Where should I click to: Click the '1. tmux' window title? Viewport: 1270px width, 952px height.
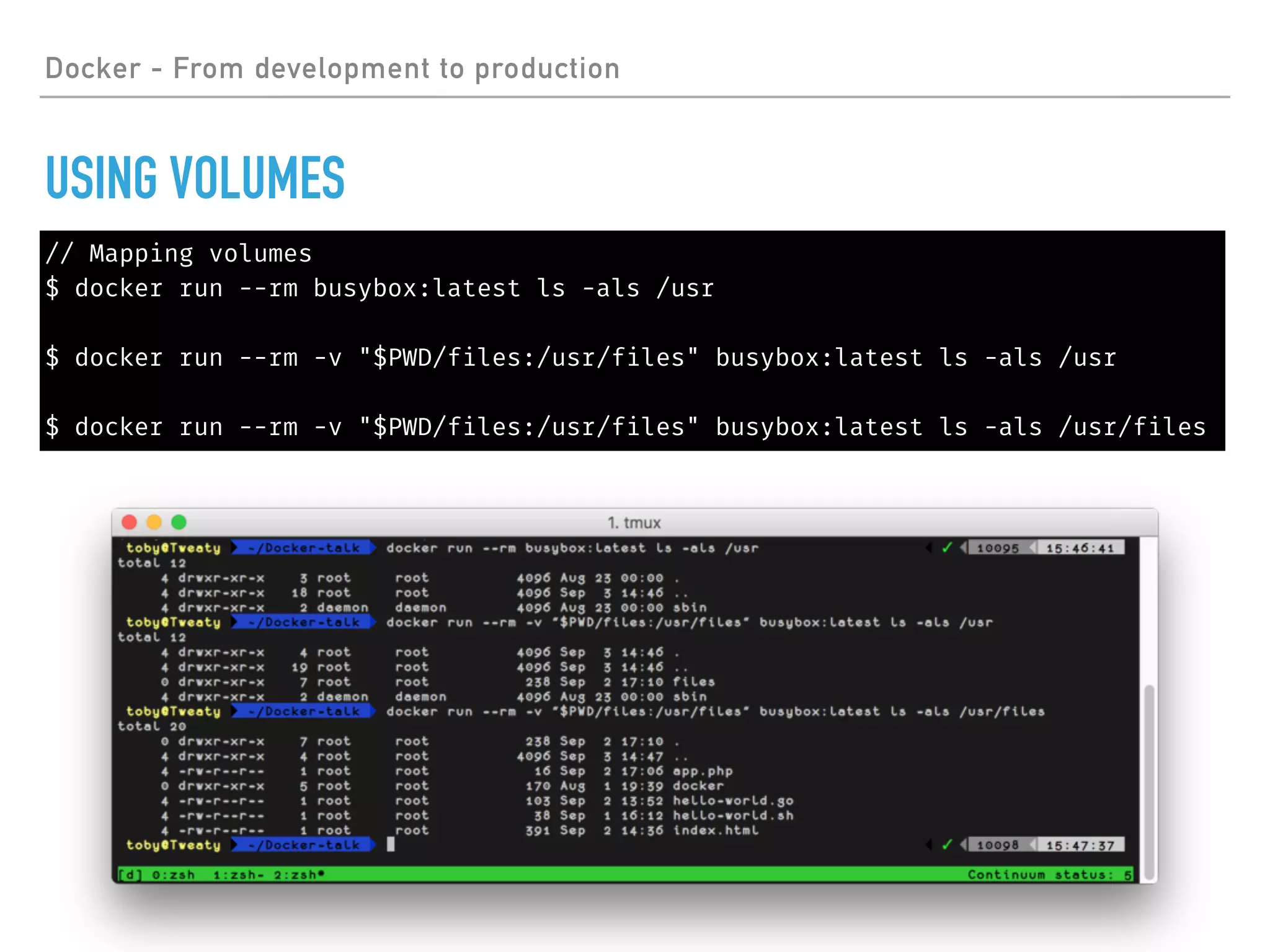click(634, 523)
